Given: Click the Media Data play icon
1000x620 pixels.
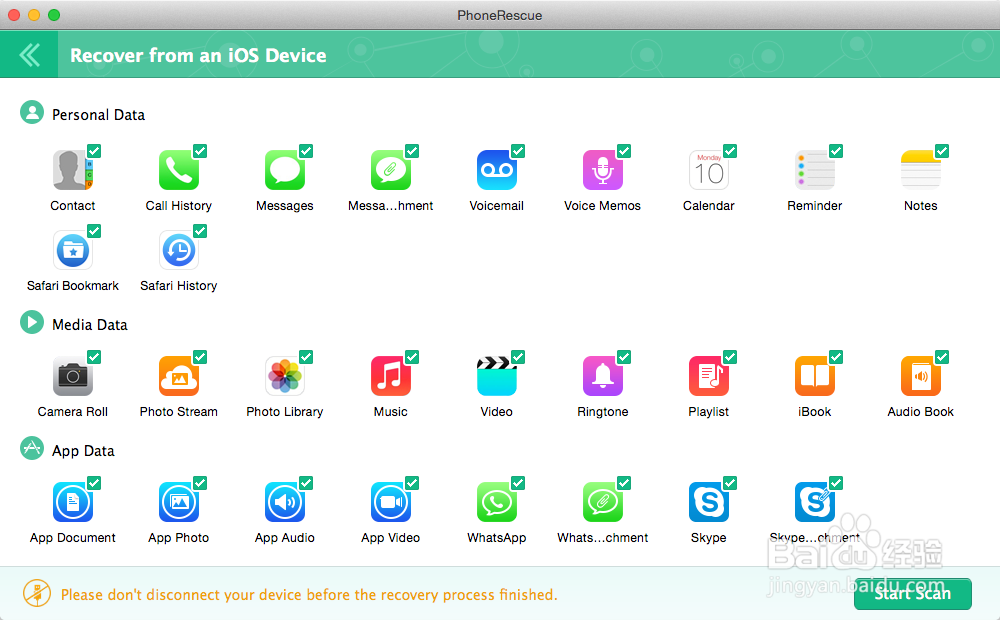Looking at the screenshot, I should (x=32, y=323).
